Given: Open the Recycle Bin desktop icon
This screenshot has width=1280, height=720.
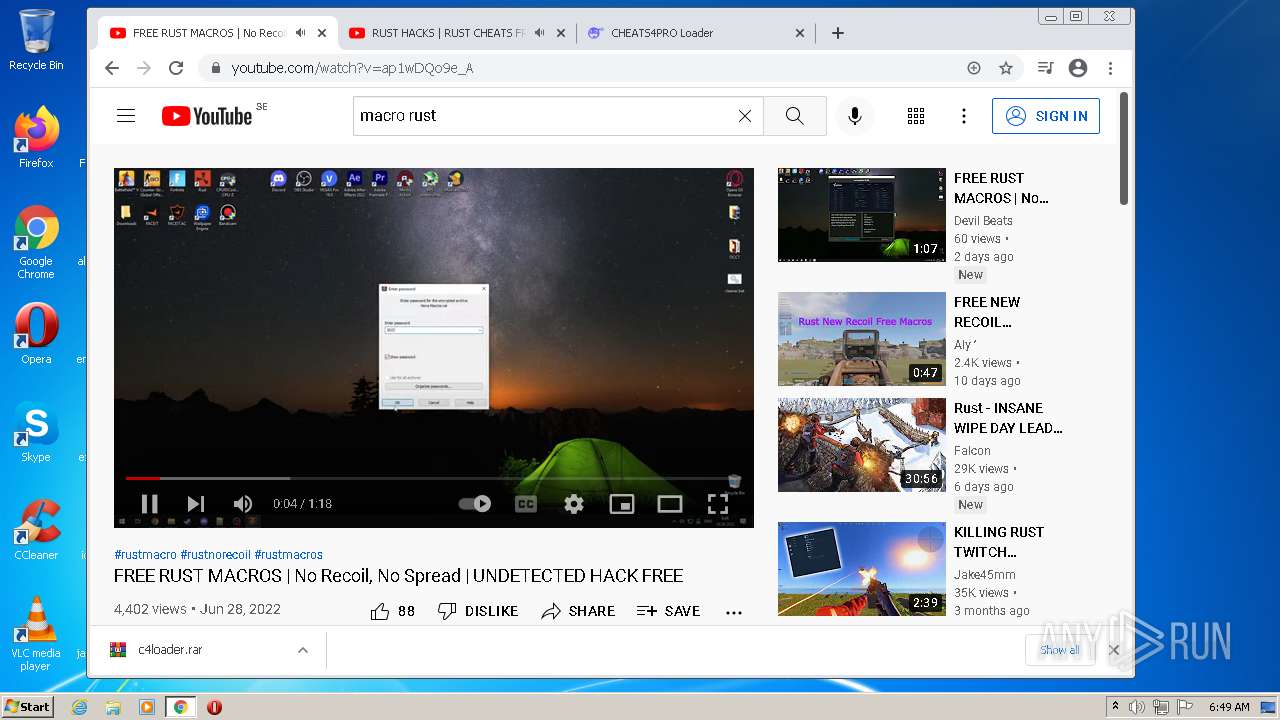Looking at the screenshot, I should click(x=36, y=40).
